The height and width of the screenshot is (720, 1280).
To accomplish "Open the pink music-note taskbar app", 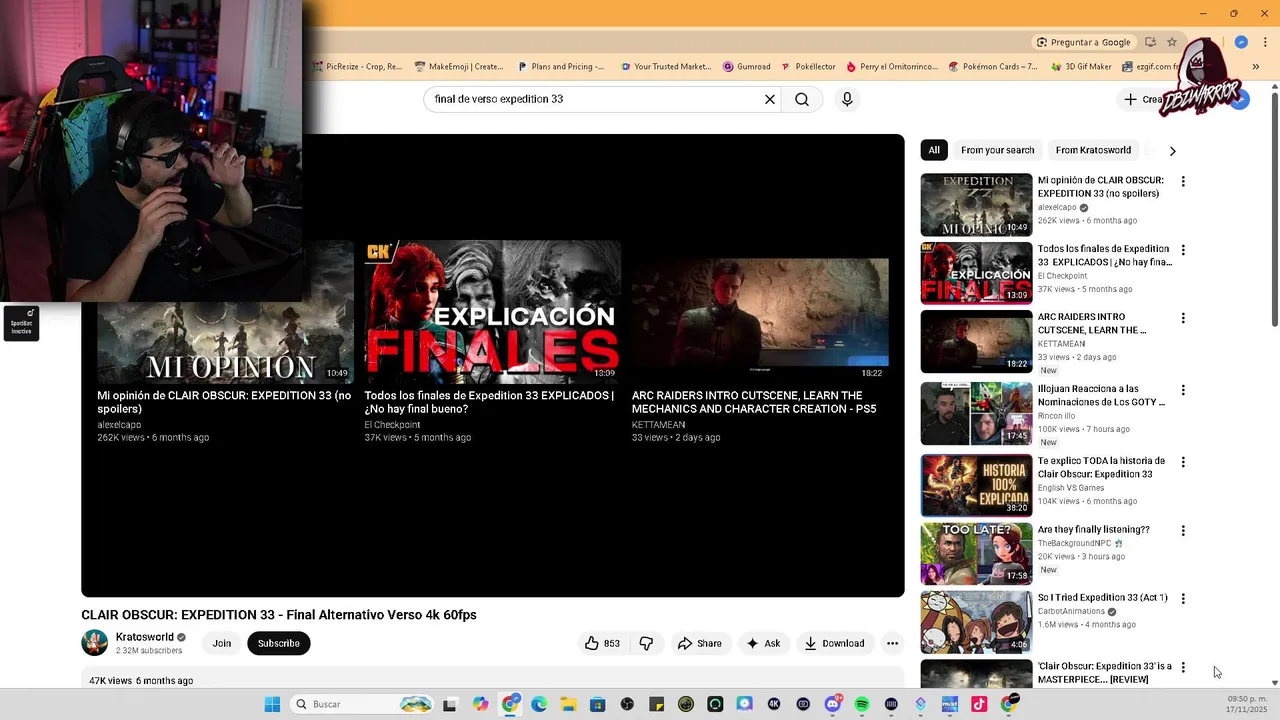I will tap(979, 704).
